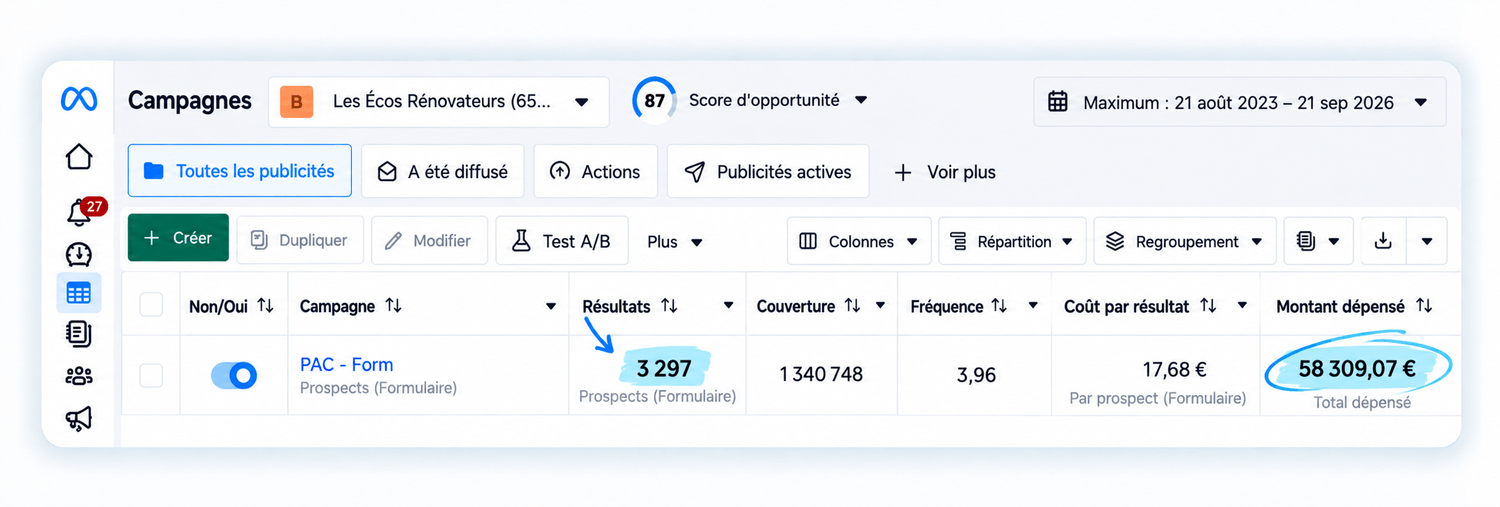
Task: Expand the Score d'opportunité dropdown
Action: click(861, 101)
